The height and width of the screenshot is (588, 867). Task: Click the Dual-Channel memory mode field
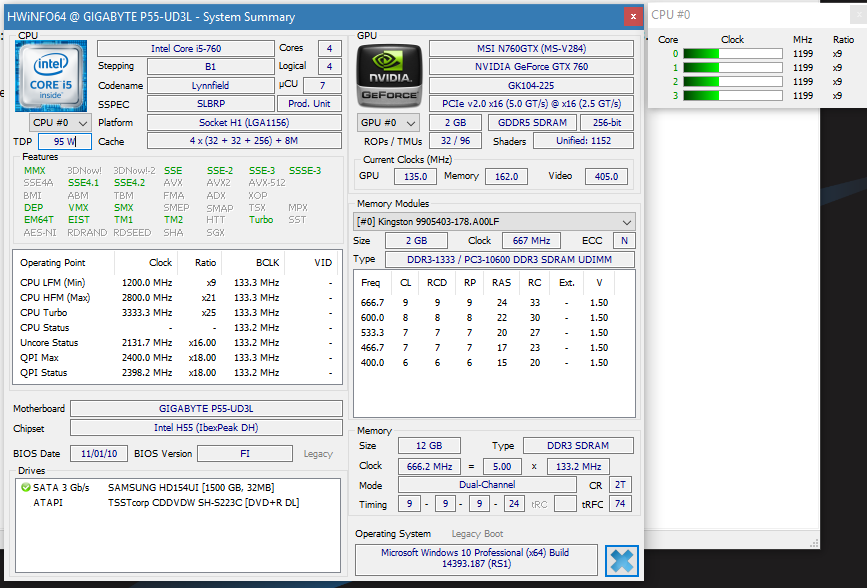pos(486,485)
